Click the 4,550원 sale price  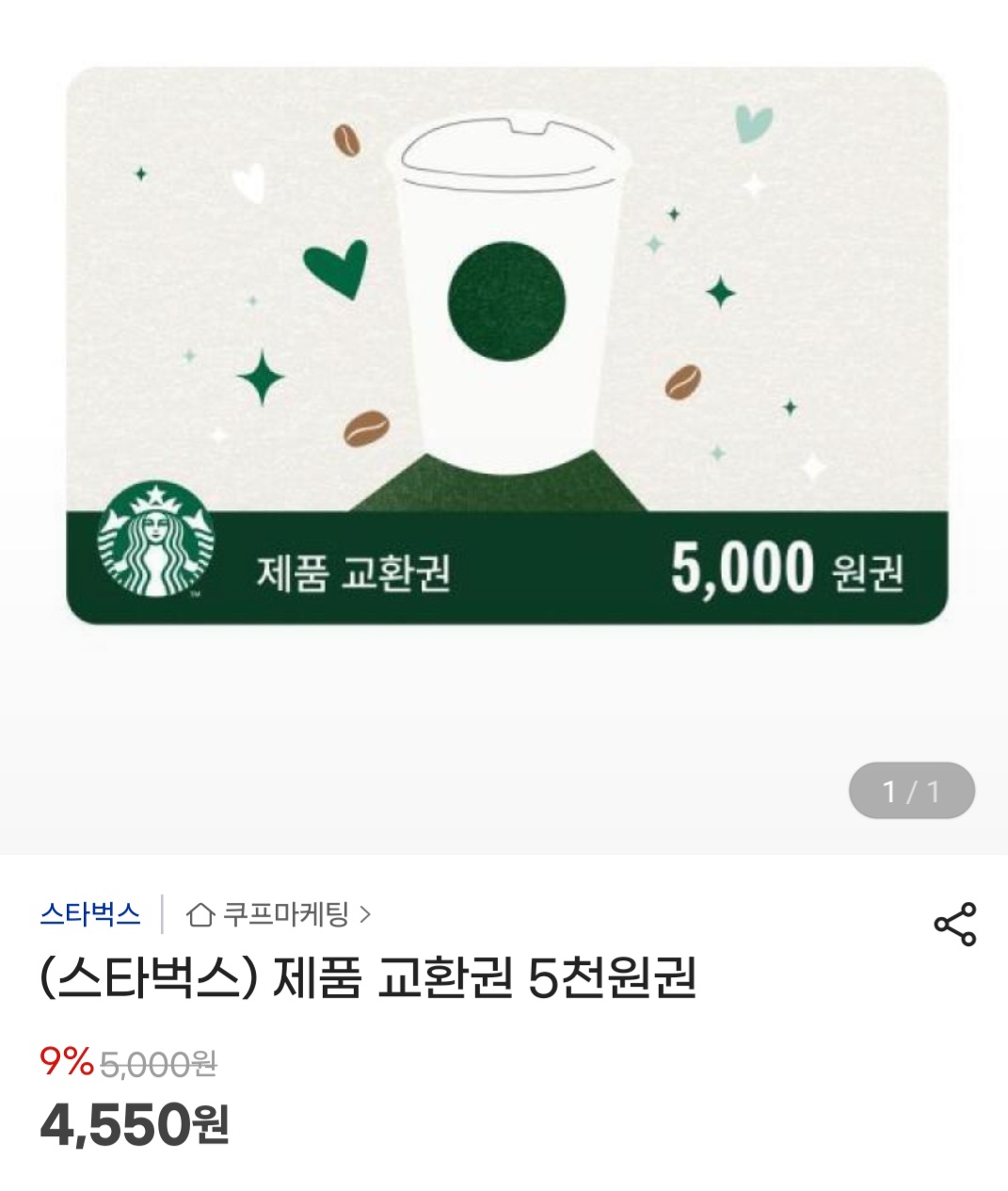point(135,1124)
